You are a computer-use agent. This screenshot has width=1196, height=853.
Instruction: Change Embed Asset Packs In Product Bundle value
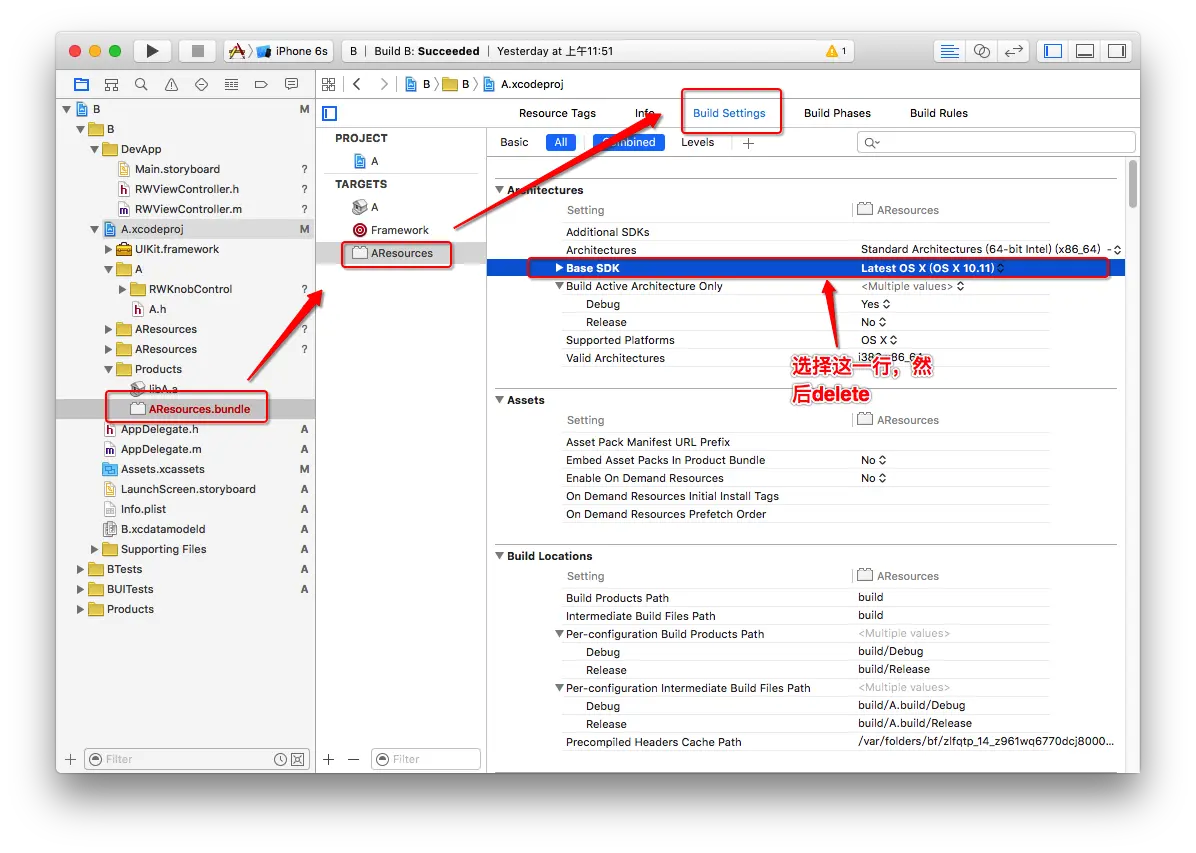[873, 460]
